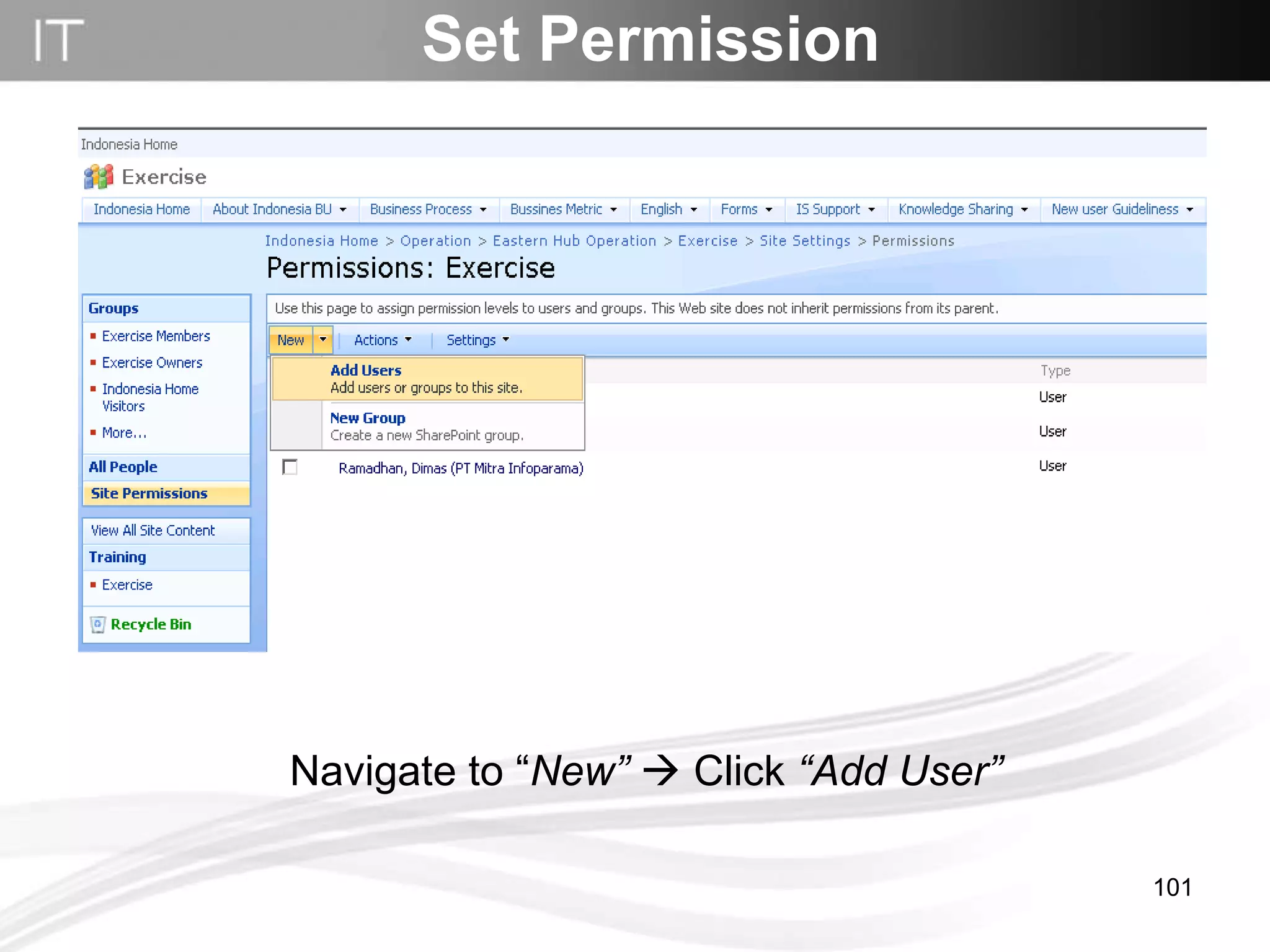Click Operation in breadcrumb

coord(435,240)
